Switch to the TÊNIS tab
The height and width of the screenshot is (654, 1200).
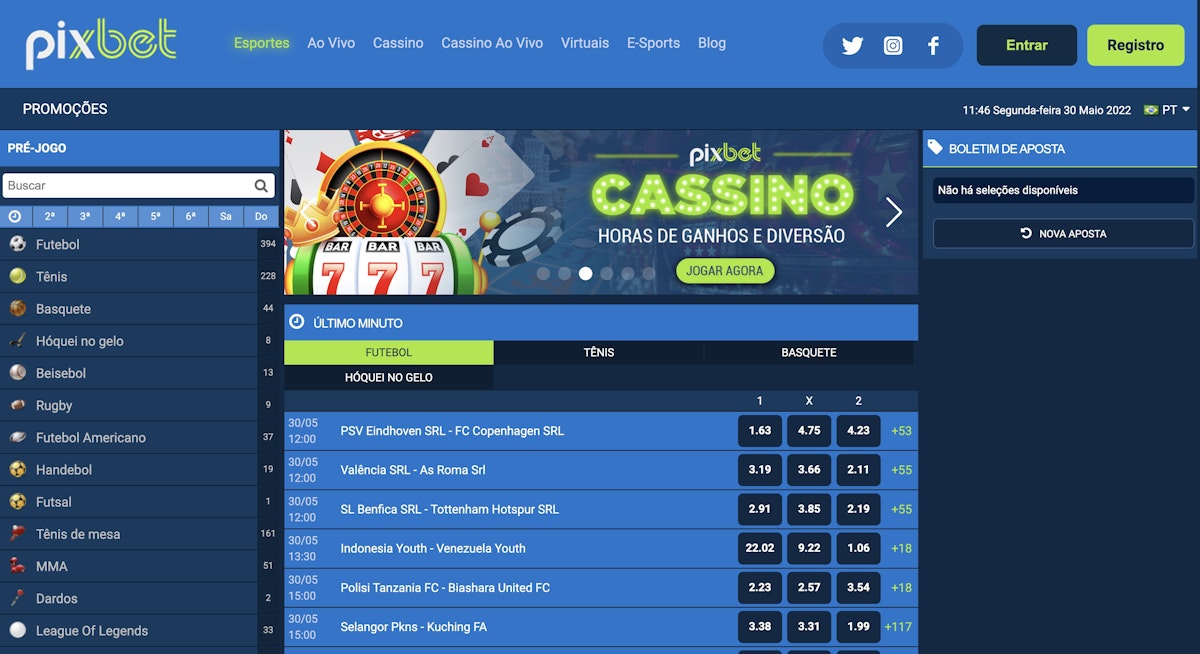coord(599,352)
